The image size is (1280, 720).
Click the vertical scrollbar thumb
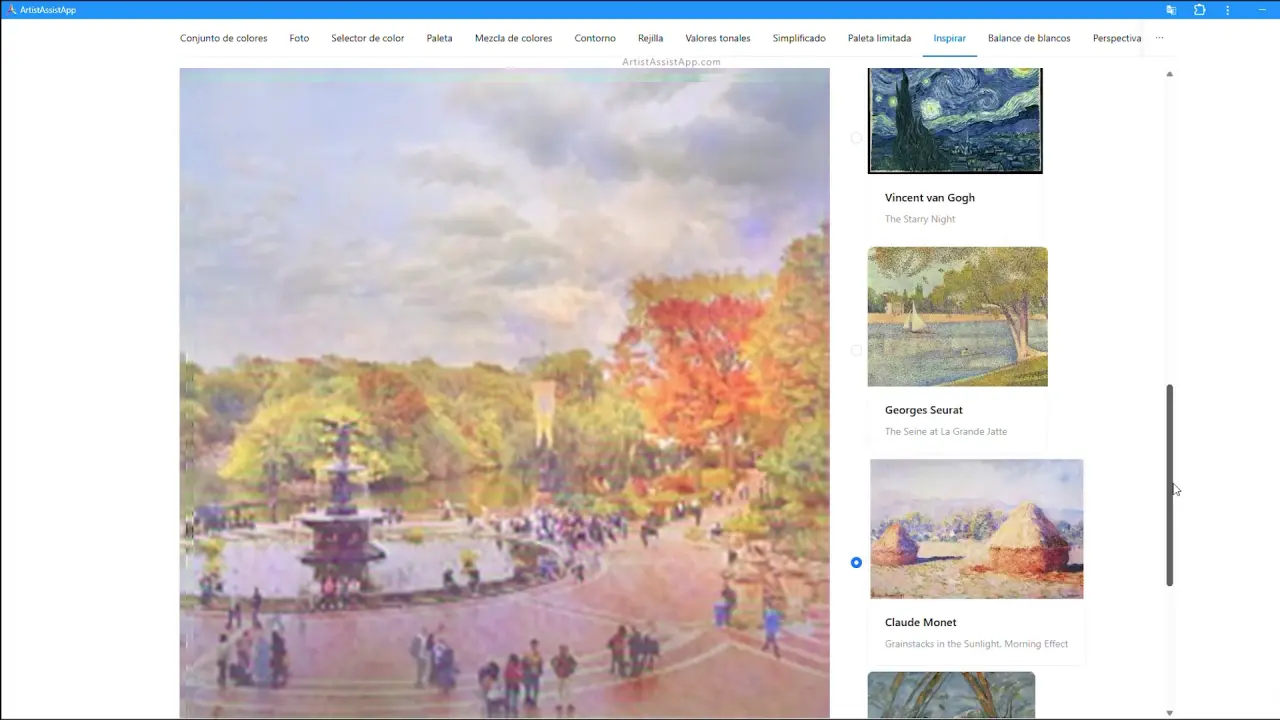coord(1169,485)
